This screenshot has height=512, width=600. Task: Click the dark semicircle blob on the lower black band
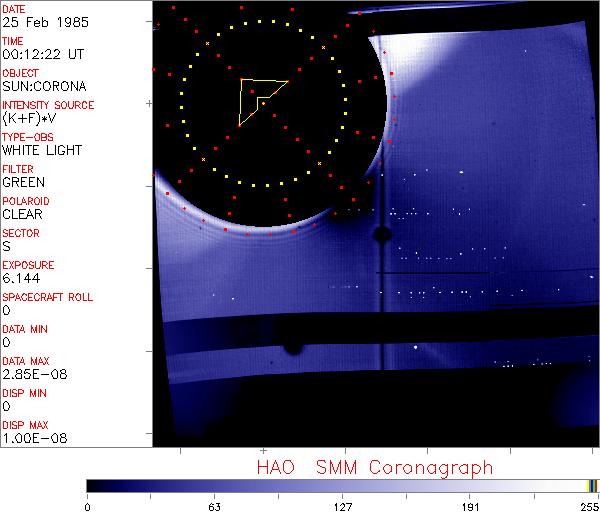click(x=293, y=347)
